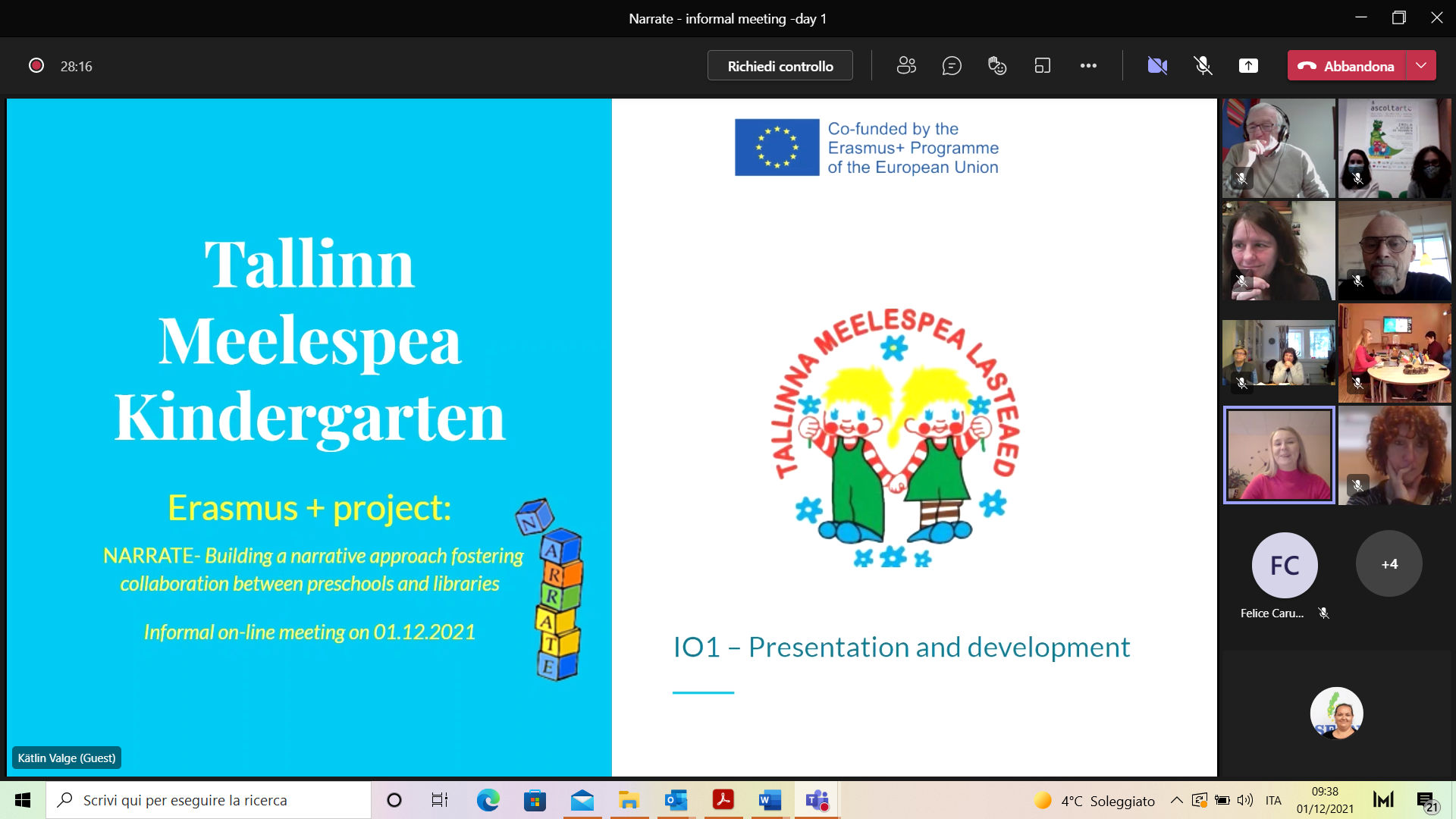
Task: Expand Abbandona dropdown arrow
Action: coord(1421,66)
